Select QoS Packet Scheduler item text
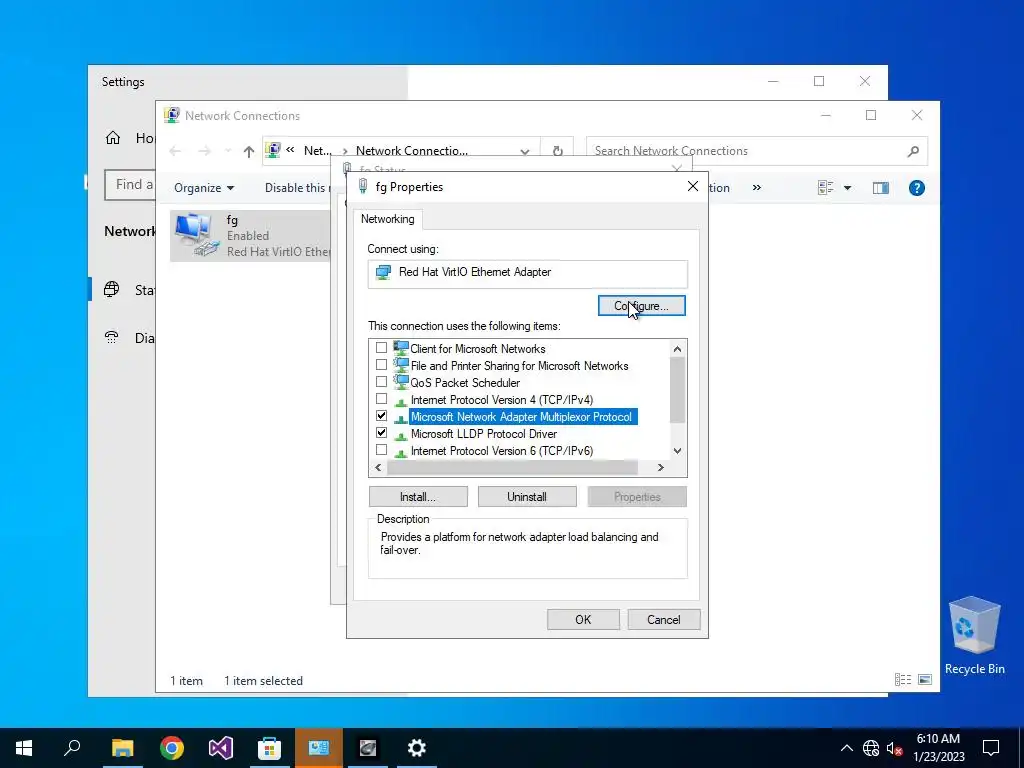The image size is (1024, 768). 465,383
